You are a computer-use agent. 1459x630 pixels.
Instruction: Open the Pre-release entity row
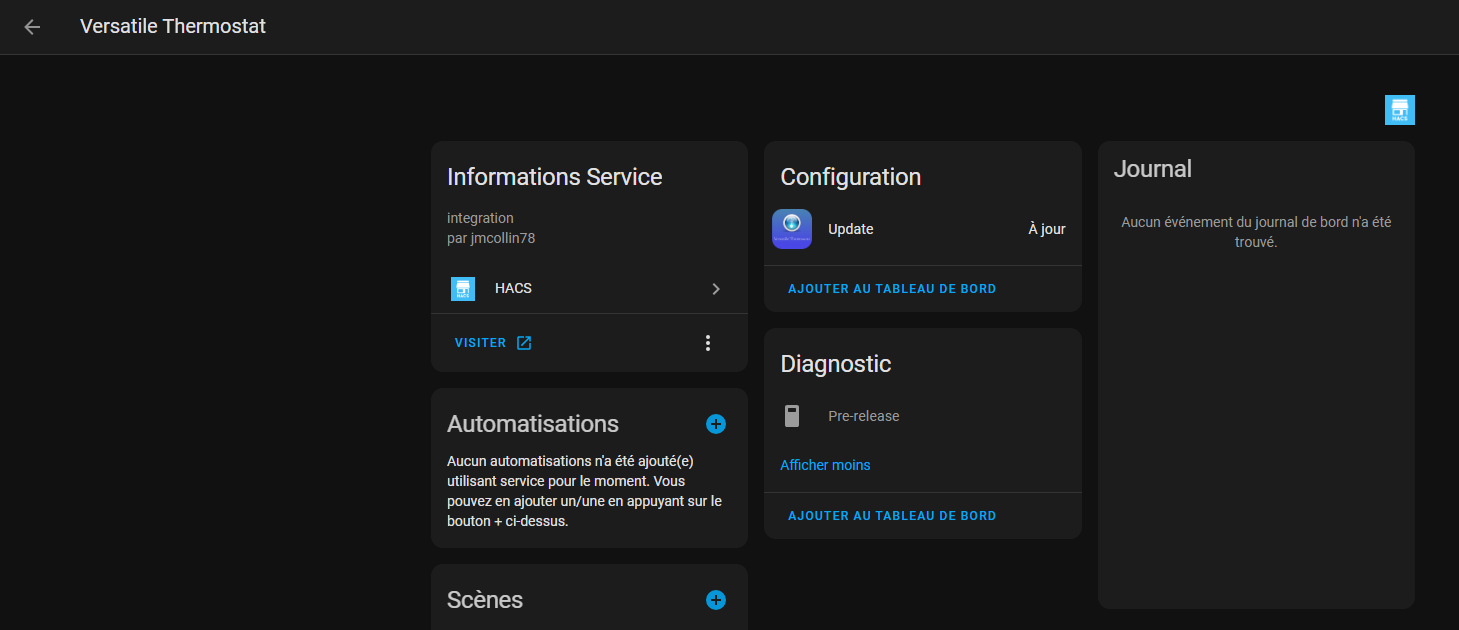[x=864, y=416]
